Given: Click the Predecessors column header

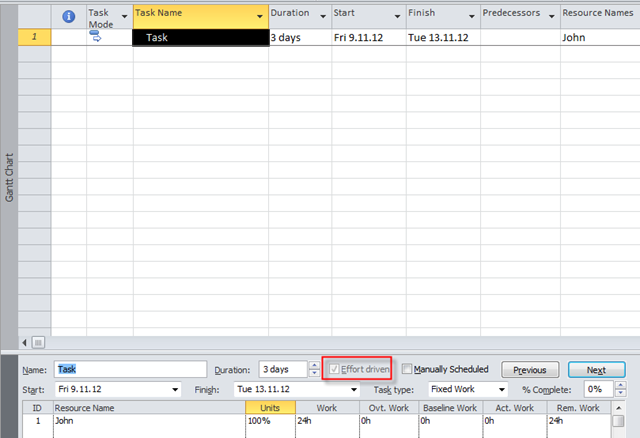Looking at the screenshot, I should (512, 14).
